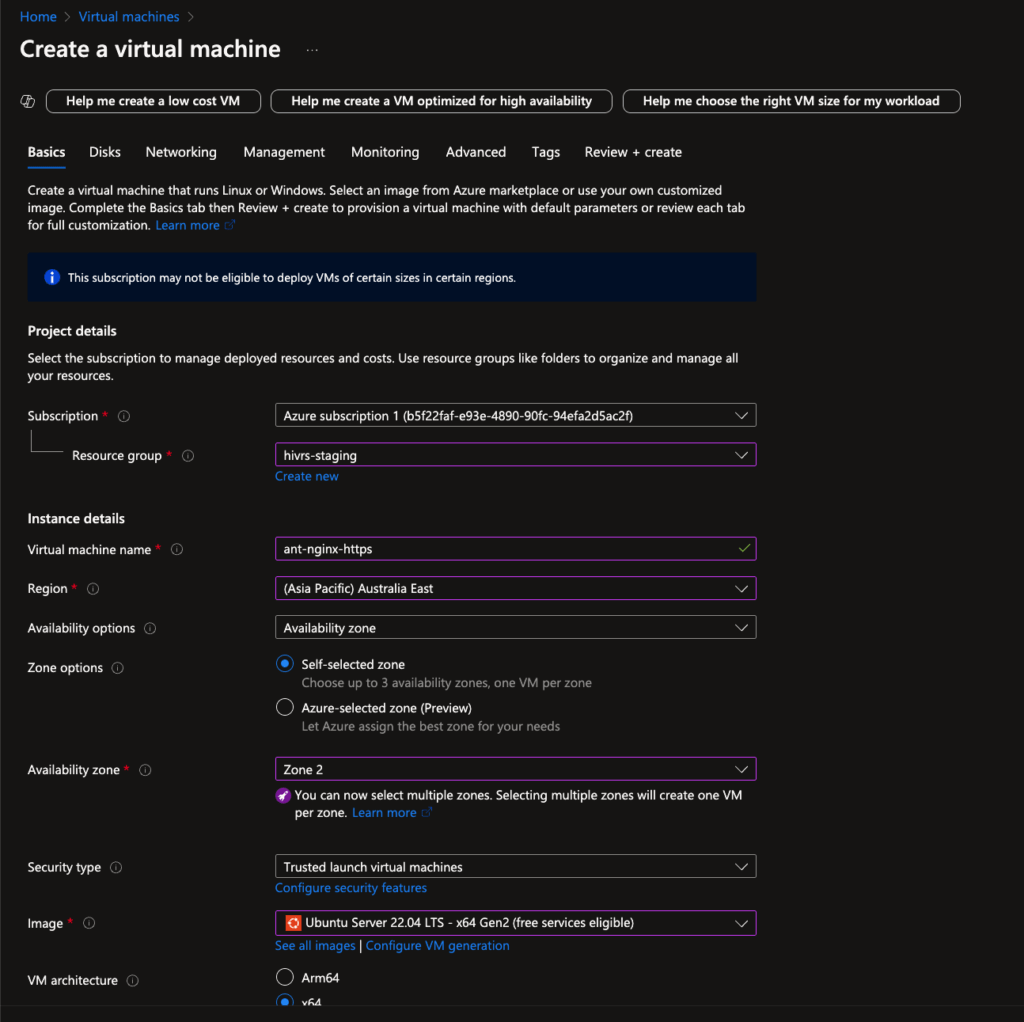Image resolution: width=1024 pixels, height=1022 pixels.
Task: Select the Self-selected zone radio button
Action: tap(285, 663)
